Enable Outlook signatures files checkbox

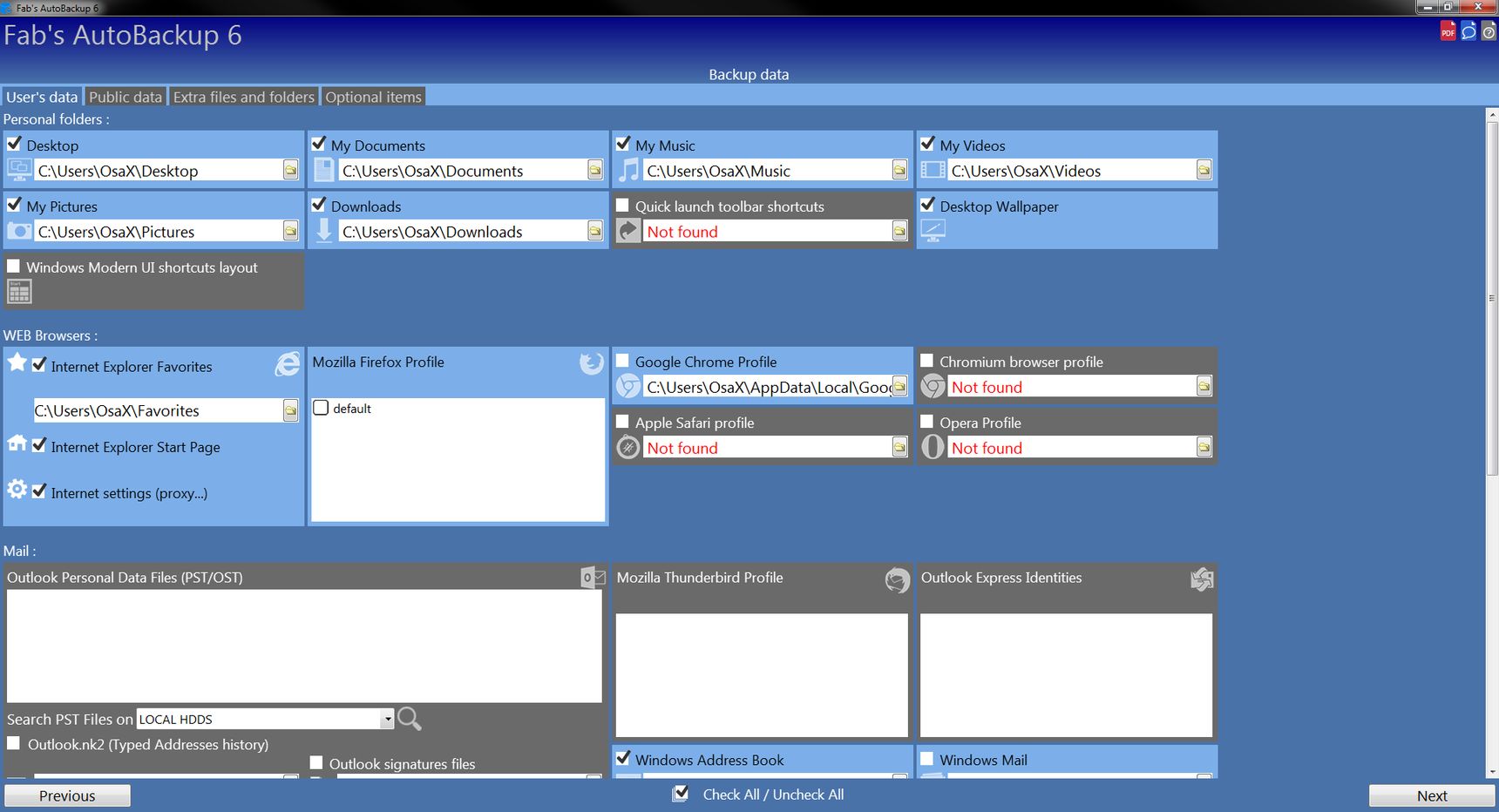[316, 763]
